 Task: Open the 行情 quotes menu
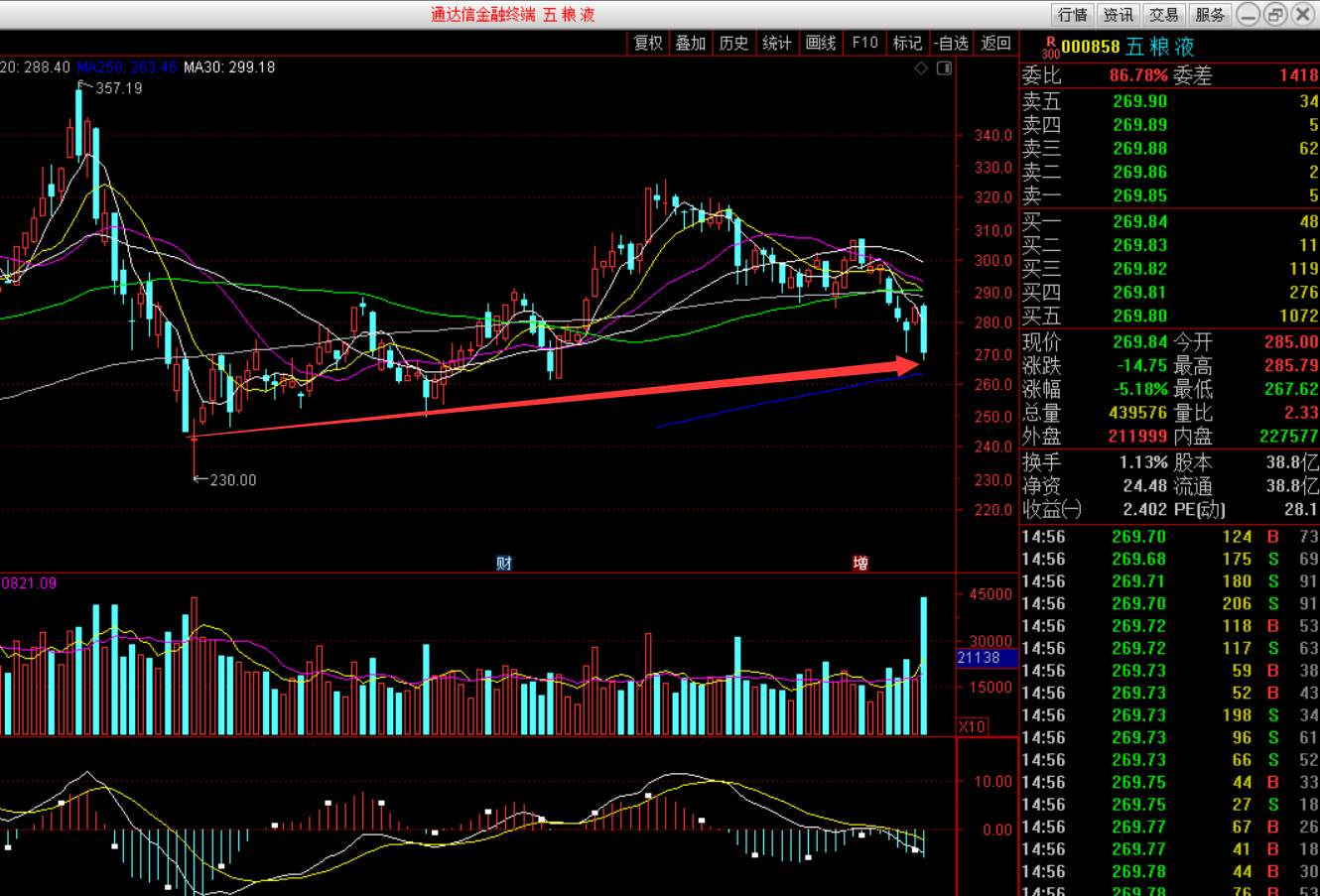(1073, 15)
